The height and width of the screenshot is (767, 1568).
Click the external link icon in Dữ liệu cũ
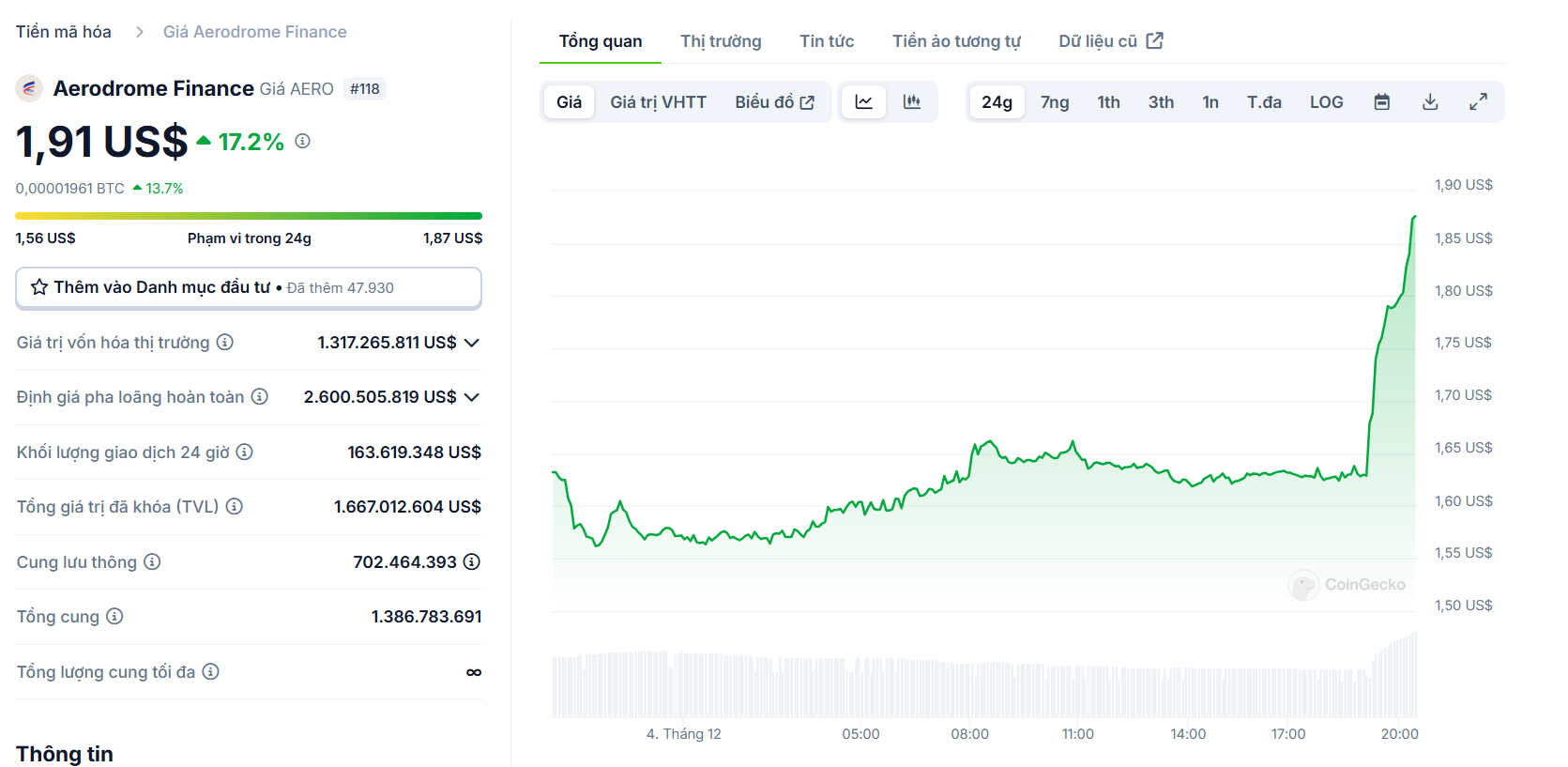pyautogui.click(x=1155, y=40)
